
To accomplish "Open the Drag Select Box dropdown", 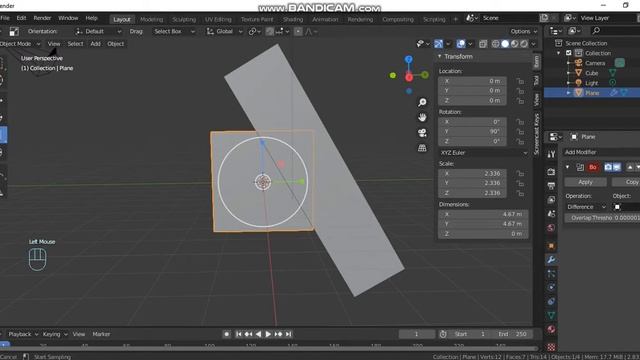I will tap(174, 31).
